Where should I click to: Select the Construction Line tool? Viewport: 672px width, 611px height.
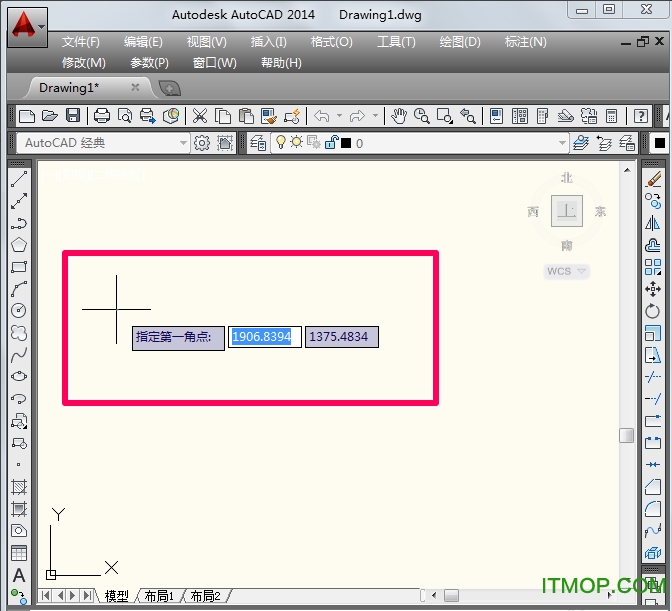[x=19, y=201]
